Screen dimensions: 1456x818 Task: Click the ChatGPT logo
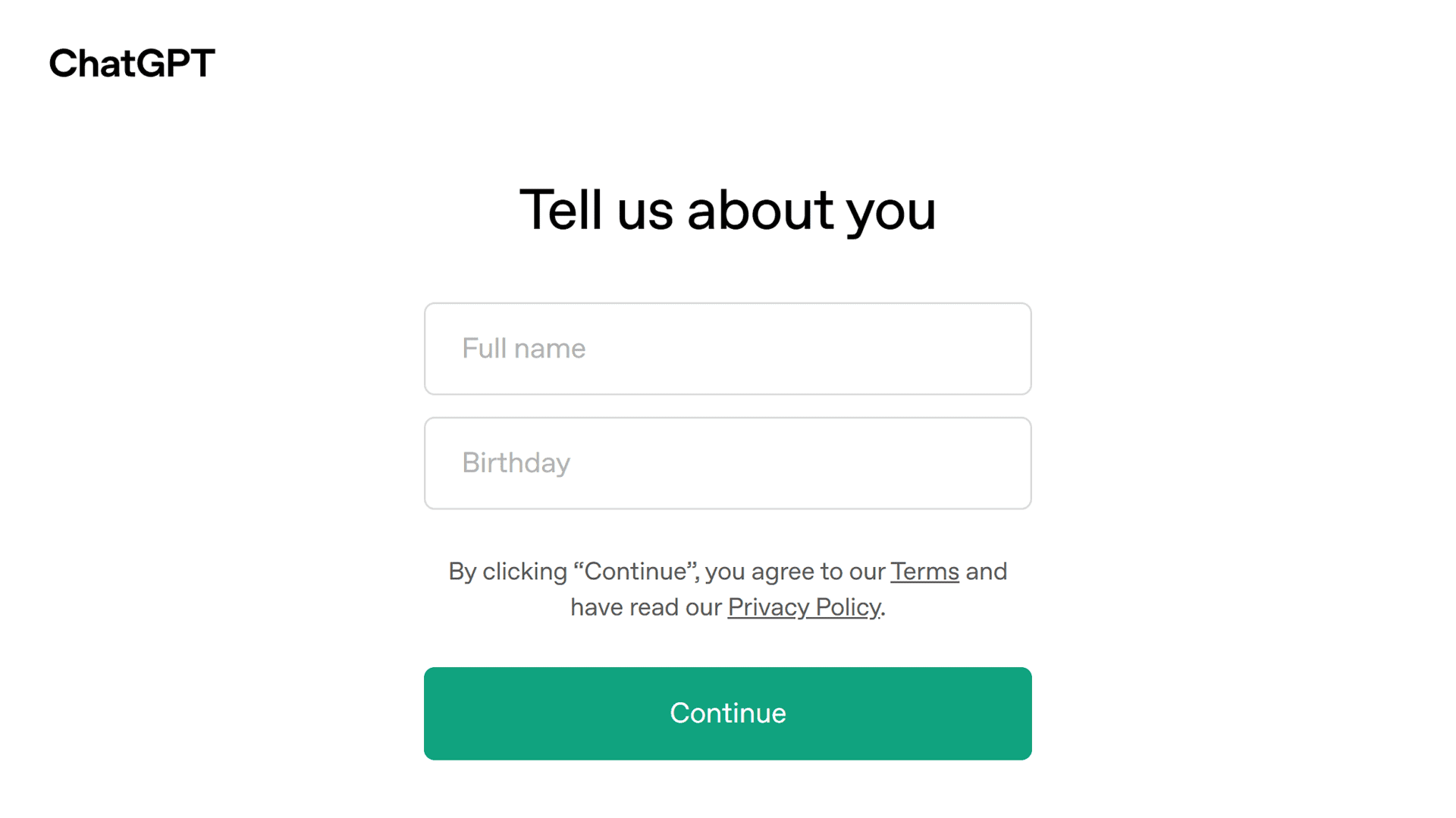(x=132, y=63)
